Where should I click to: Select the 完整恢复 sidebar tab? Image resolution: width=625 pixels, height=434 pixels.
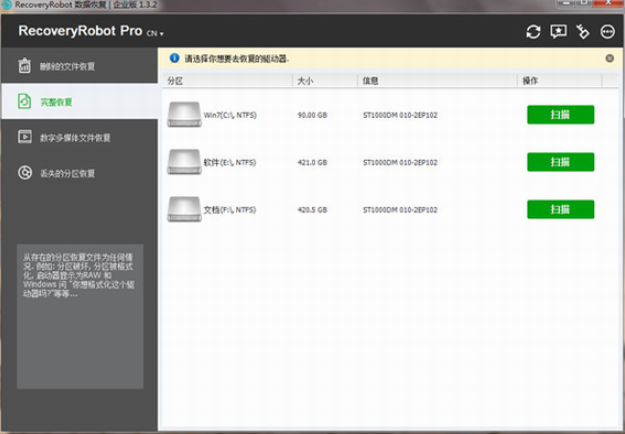pos(79,101)
